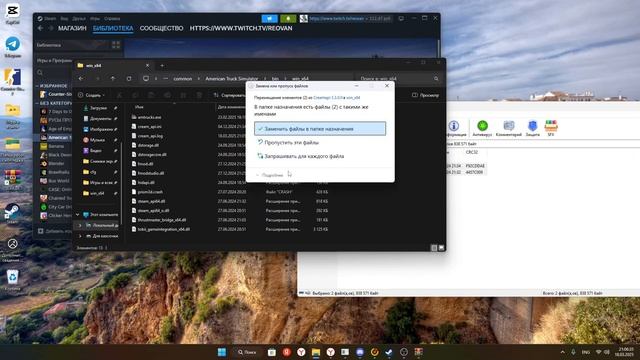Switch to the МАГАЗИН tab in Steam
This screenshot has width=640, height=360.
pos(72,28)
